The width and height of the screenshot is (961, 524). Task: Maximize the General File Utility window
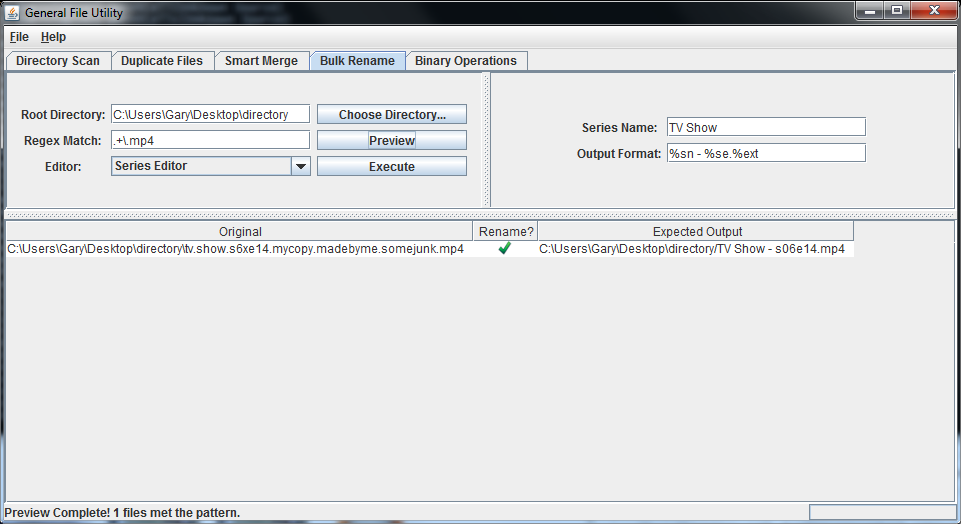tap(897, 10)
